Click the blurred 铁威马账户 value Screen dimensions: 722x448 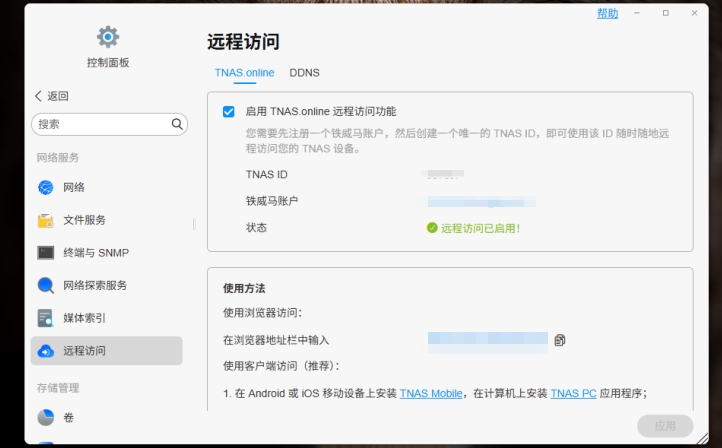pos(477,202)
